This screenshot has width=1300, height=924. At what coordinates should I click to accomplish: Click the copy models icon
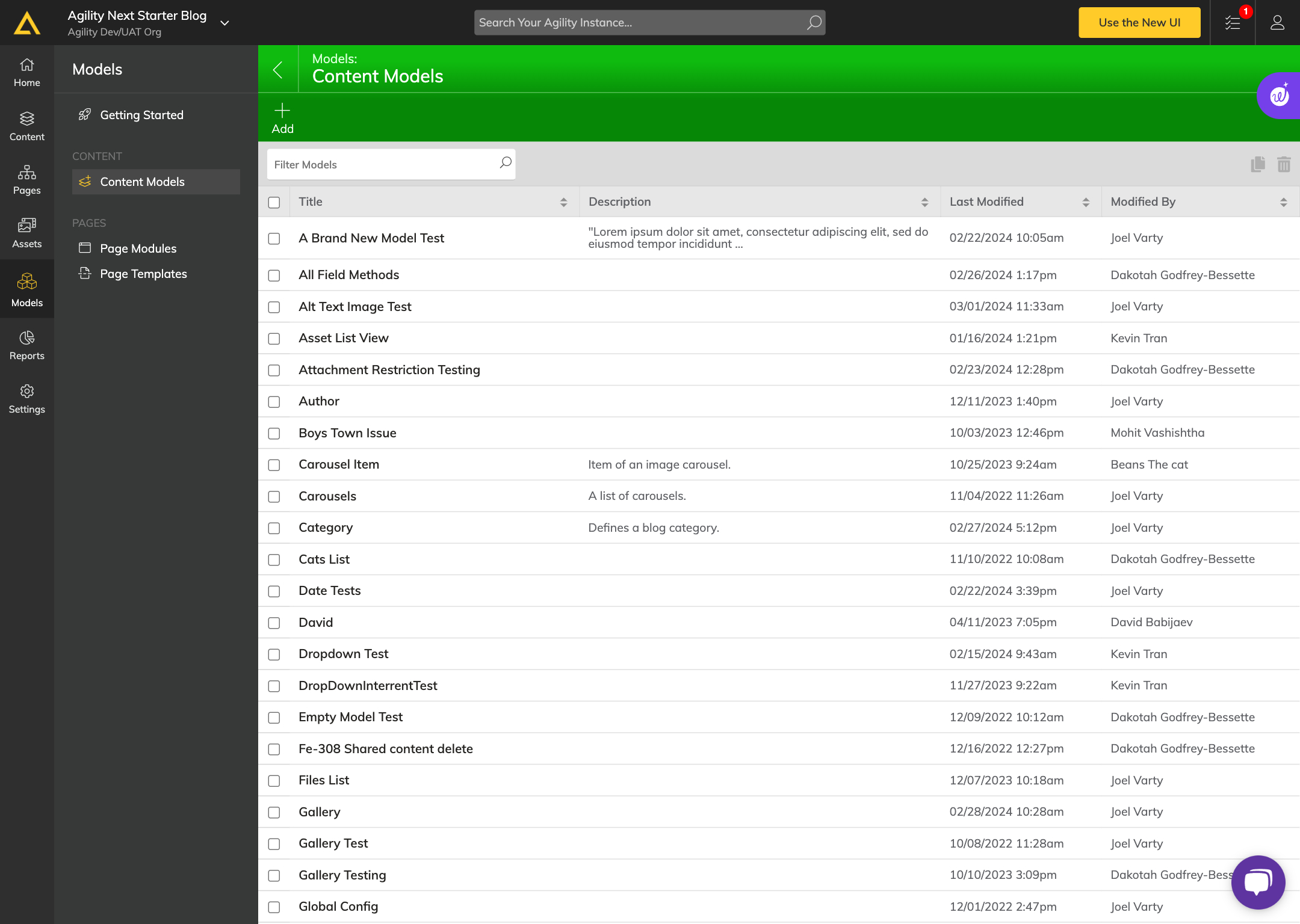point(1257,164)
